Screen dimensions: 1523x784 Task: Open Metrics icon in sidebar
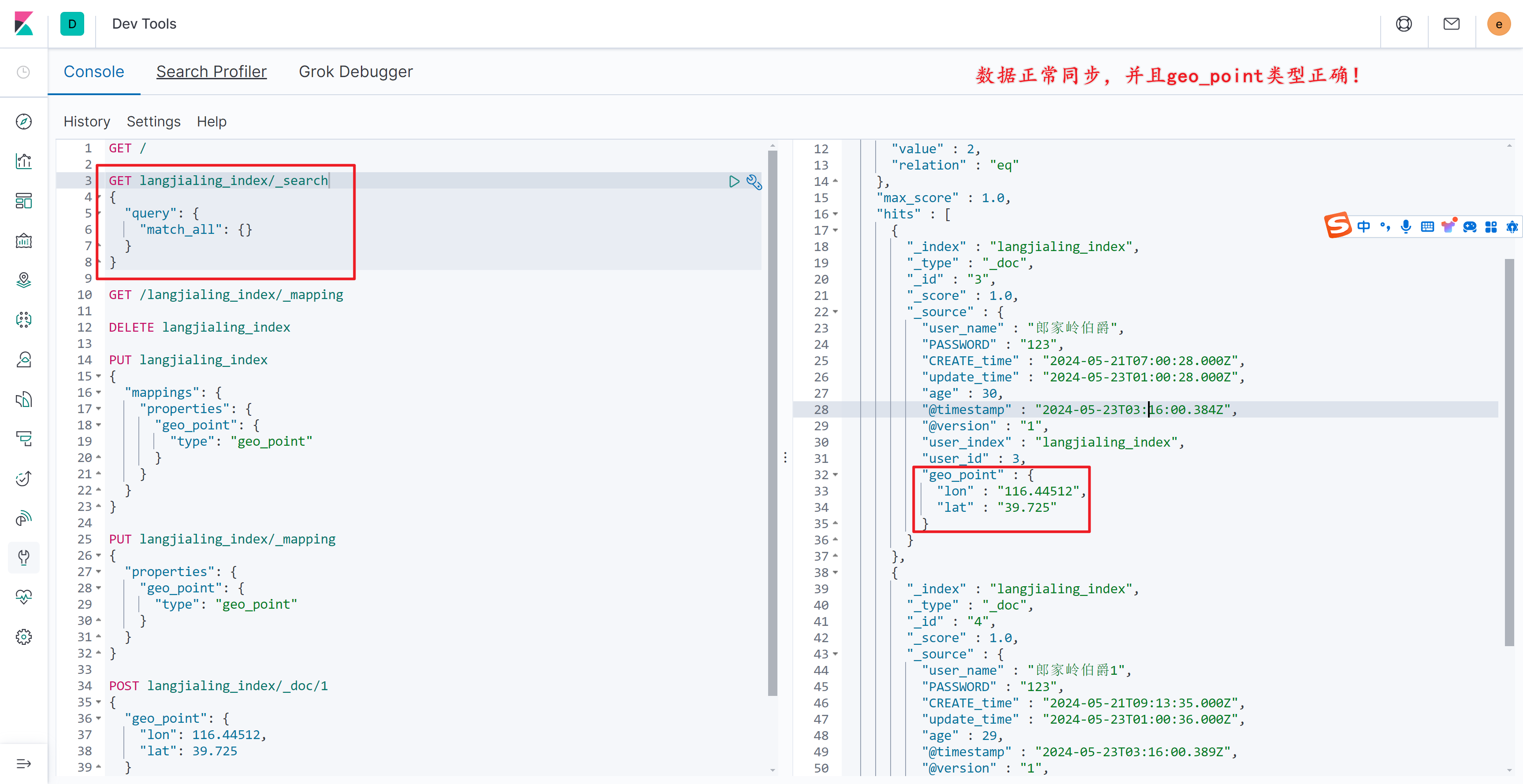(x=24, y=359)
